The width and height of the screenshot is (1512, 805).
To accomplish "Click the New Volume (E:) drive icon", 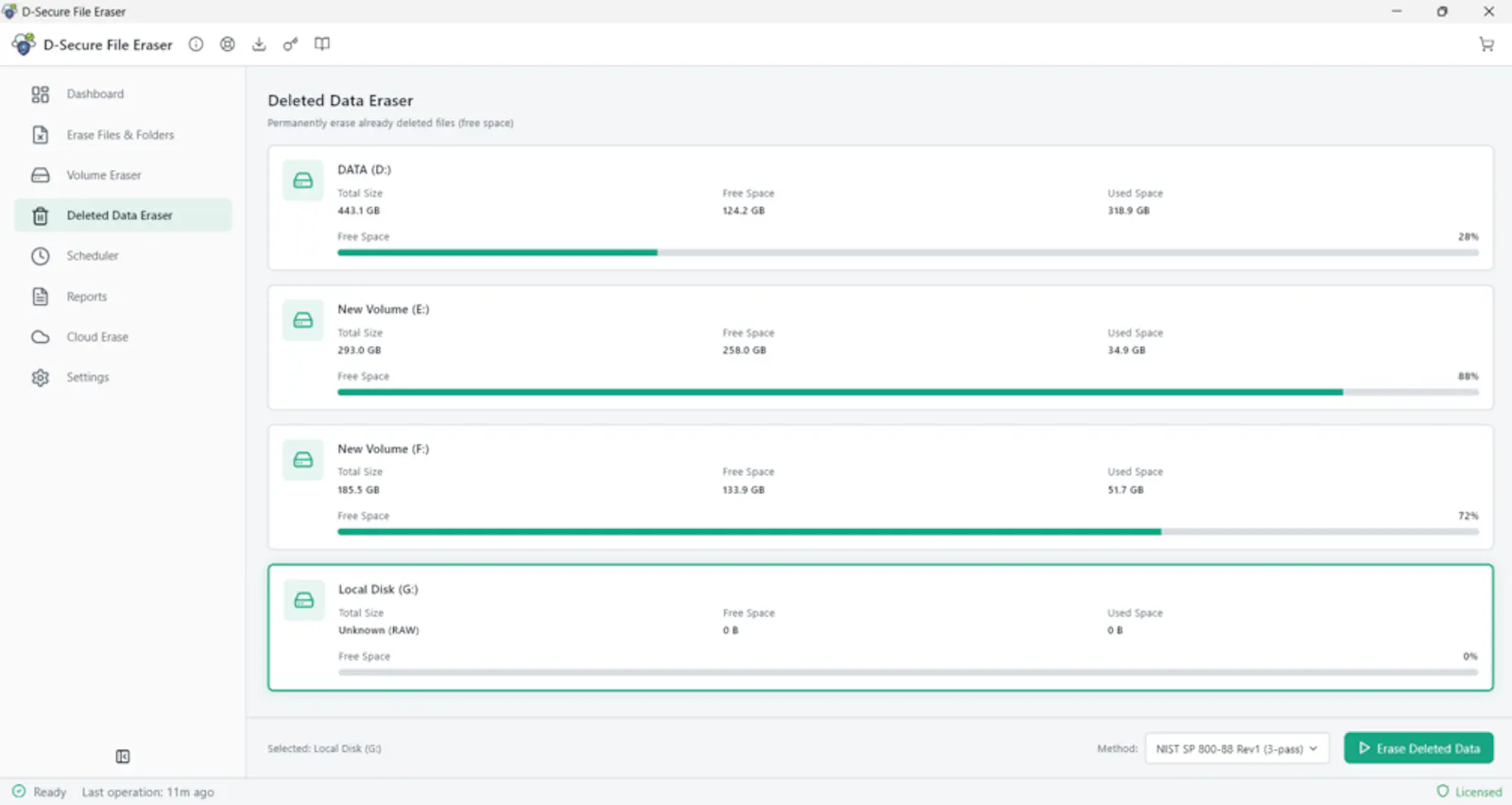I will pyautogui.click(x=303, y=320).
